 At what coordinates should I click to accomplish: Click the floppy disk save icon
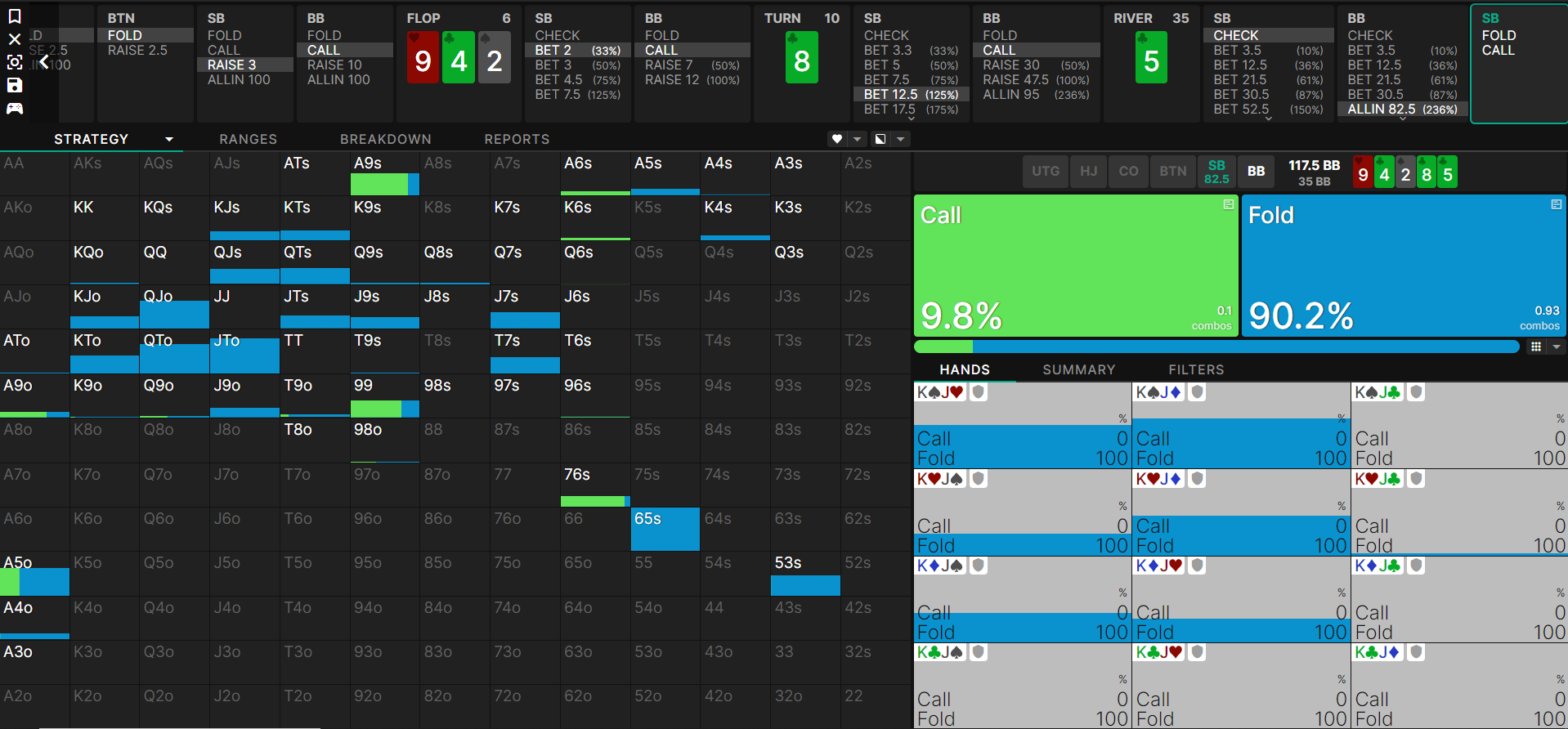click(15, 85)
